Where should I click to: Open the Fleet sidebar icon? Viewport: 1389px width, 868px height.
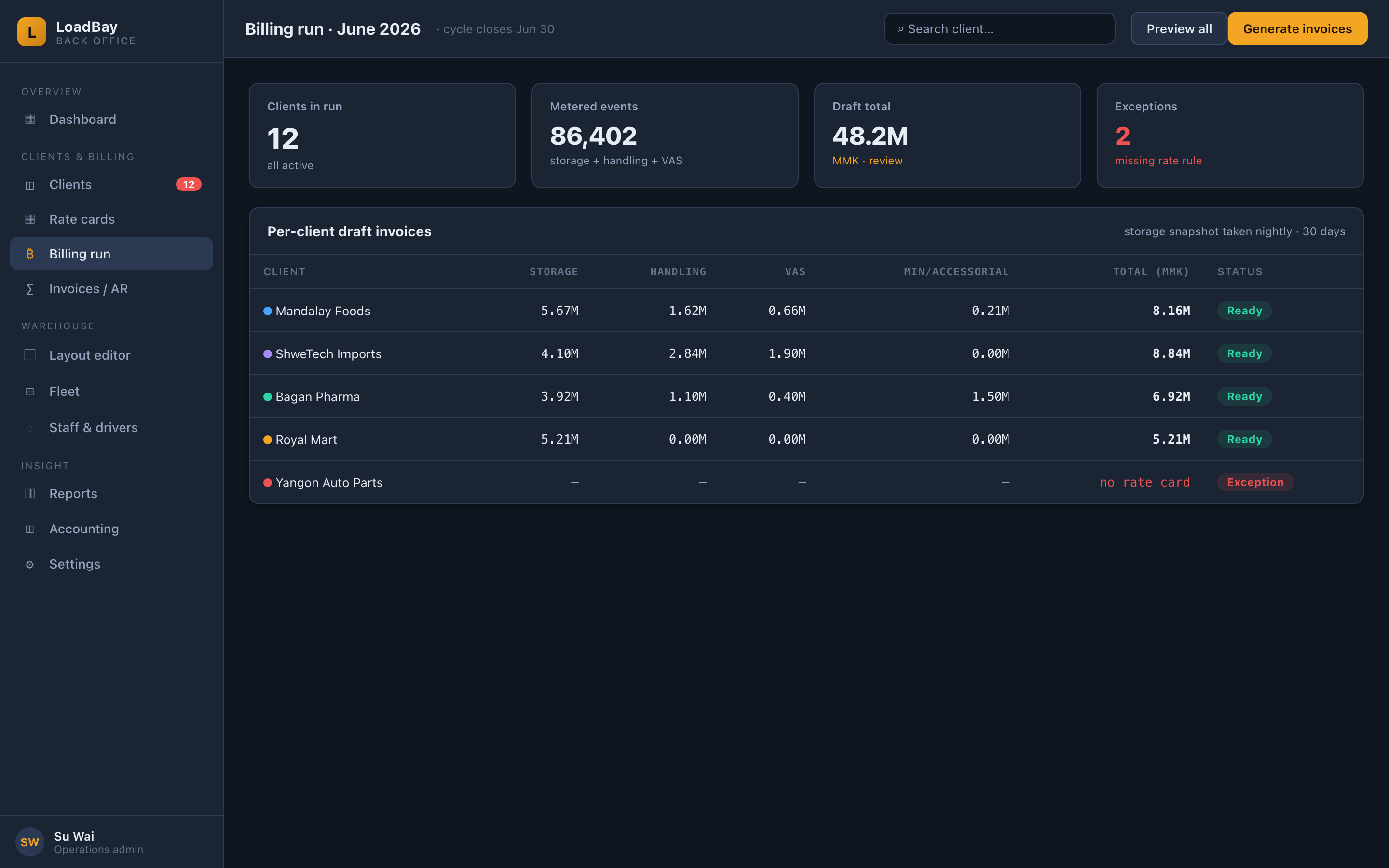tap(30, 392)
